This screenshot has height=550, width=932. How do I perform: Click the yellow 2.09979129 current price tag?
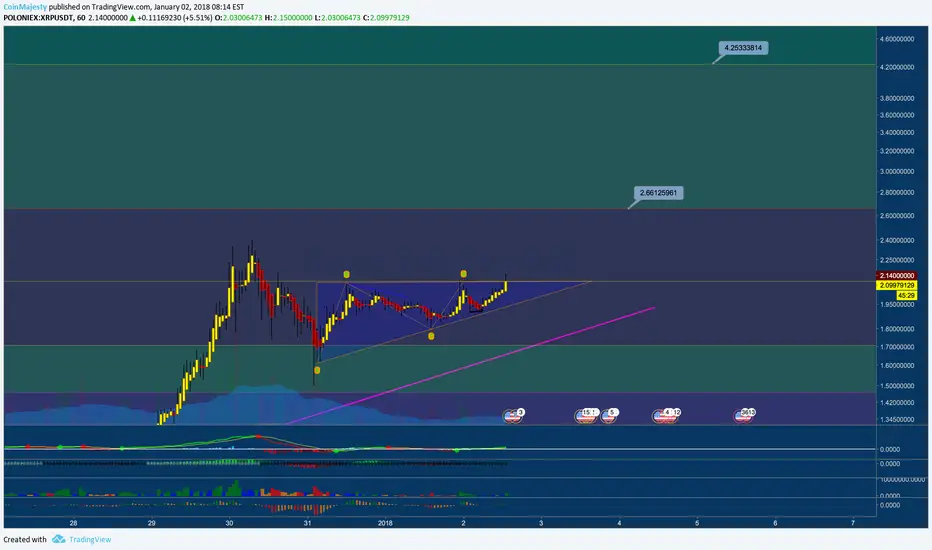tap(896, 285)
